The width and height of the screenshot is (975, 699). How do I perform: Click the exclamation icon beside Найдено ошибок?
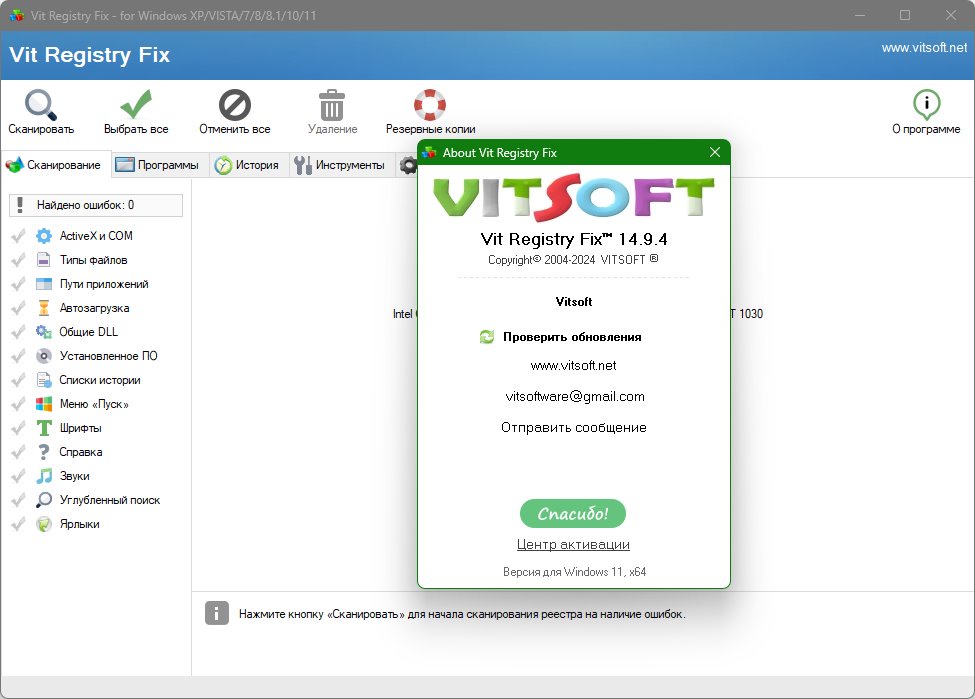coord(21,205)
